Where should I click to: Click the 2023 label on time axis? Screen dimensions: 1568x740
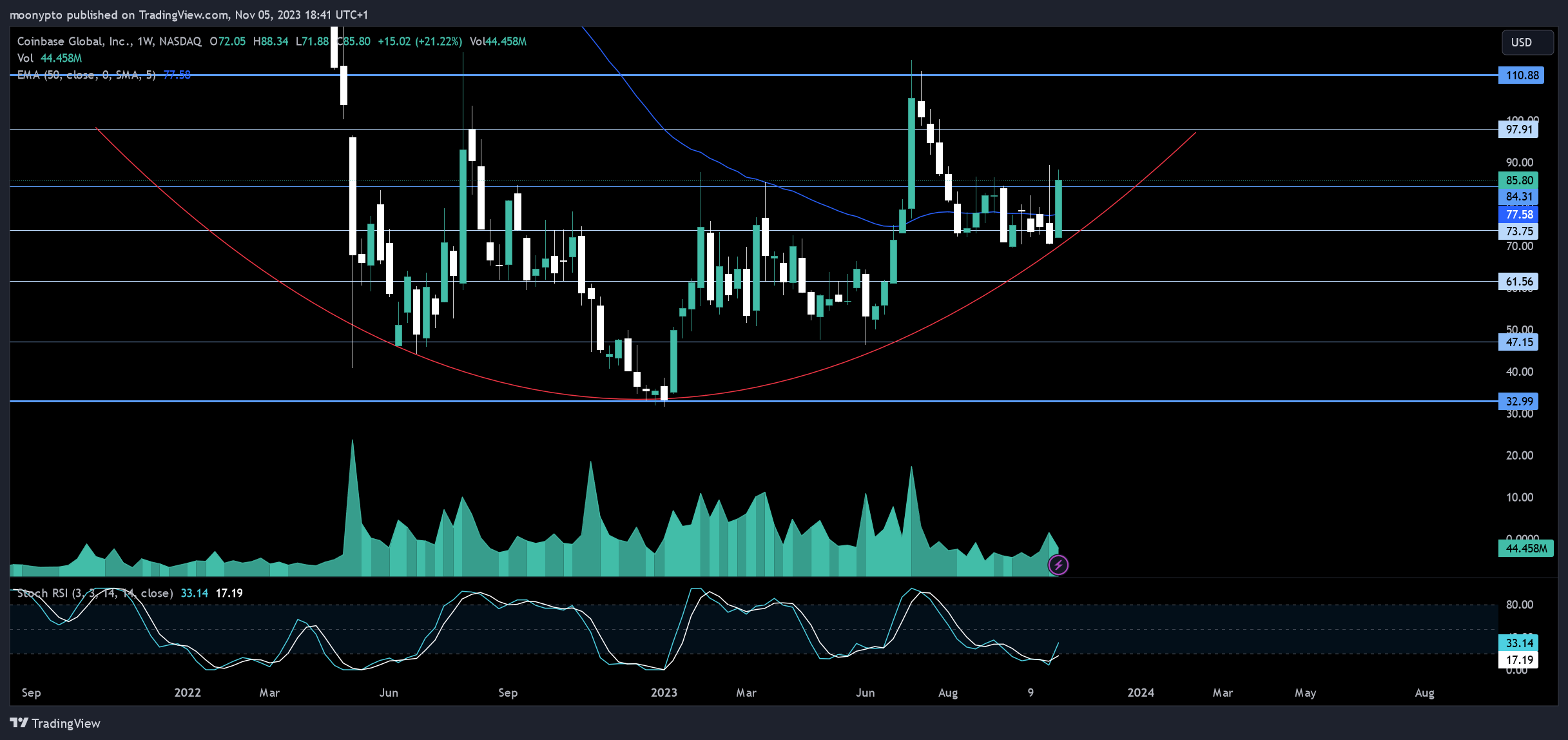pos(664,693)
